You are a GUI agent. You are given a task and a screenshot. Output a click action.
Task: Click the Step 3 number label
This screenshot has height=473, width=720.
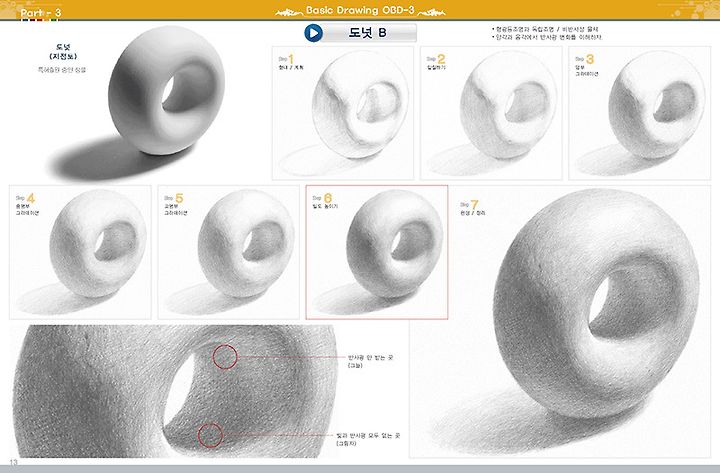[x=585, y=59]
